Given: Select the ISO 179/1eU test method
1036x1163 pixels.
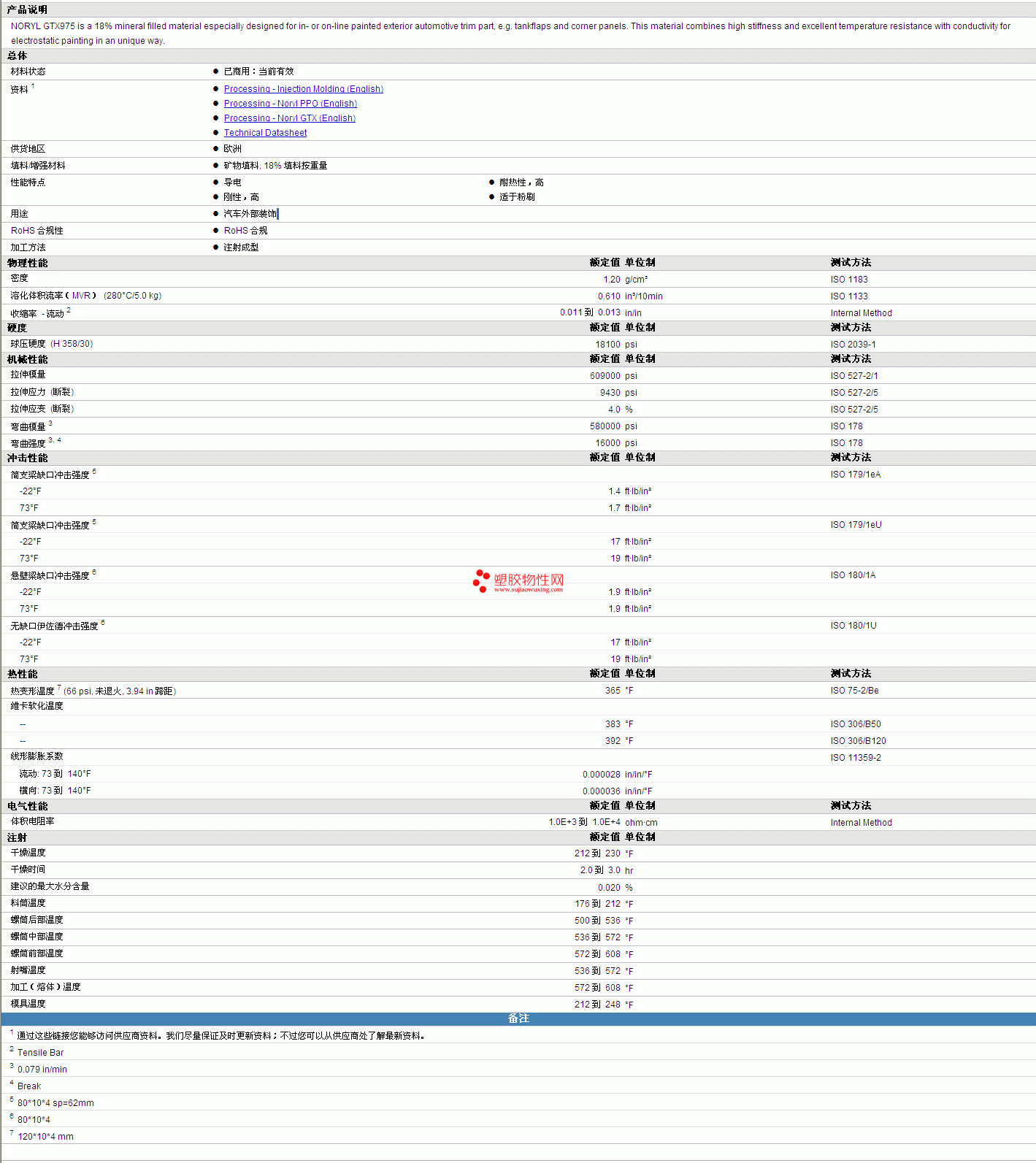Looking at the screenshot, I should click(856, 525).
